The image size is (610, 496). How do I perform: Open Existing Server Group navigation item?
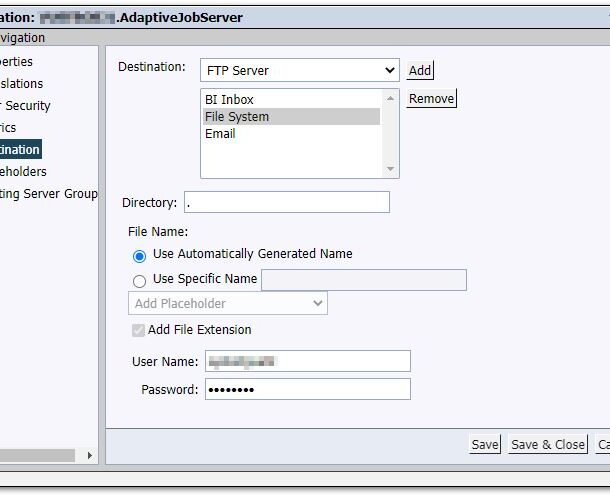(x=49, y=194)
